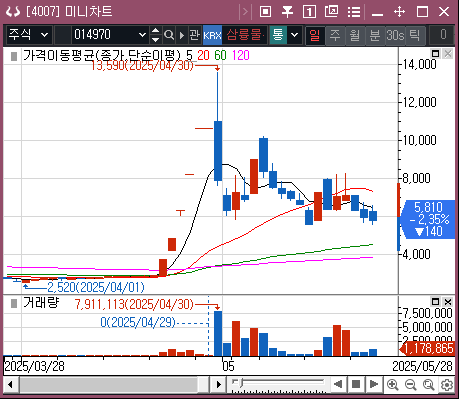The width and height of the screenshot is (459, 399).
Task: Click the high price label 13,590(2025/04/30)
Action: (142, 65)
